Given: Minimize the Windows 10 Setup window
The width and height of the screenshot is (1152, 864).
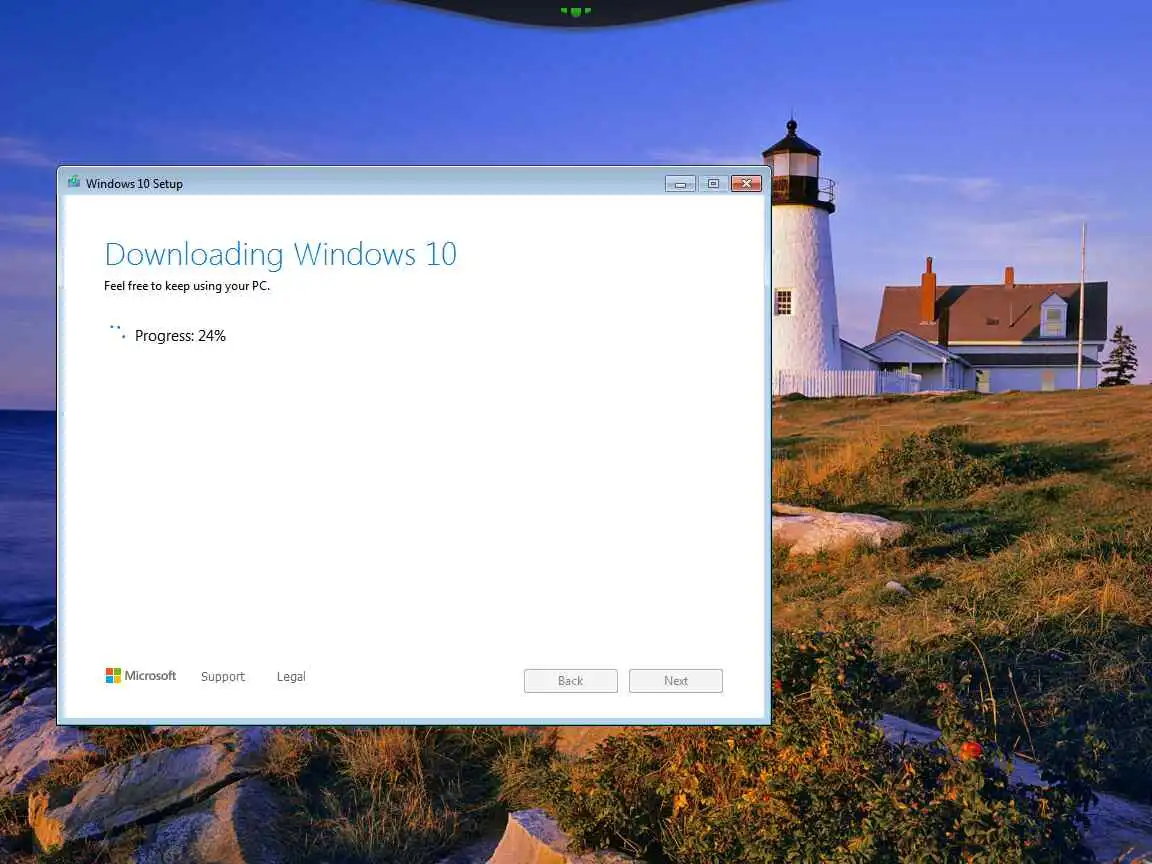Looking at the screenshot, I should pos(680,184).
